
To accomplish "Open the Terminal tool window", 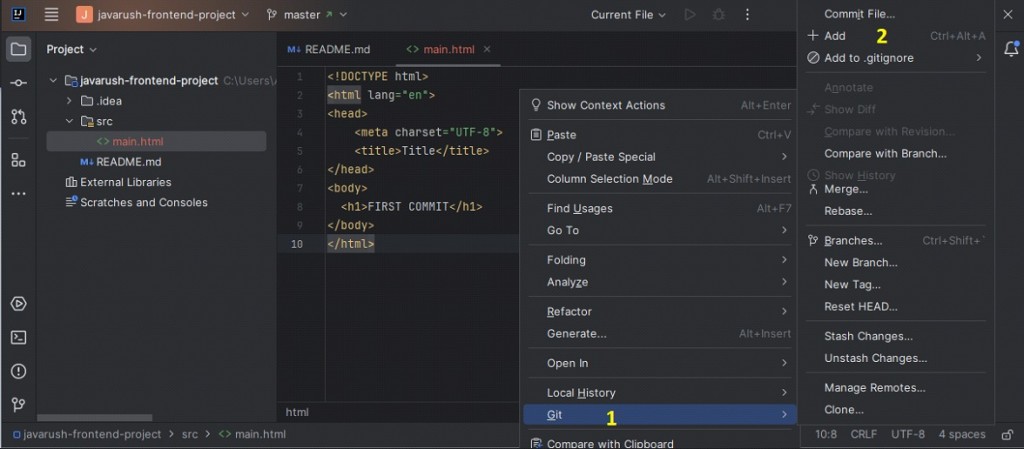I will (x=18, y=337).
